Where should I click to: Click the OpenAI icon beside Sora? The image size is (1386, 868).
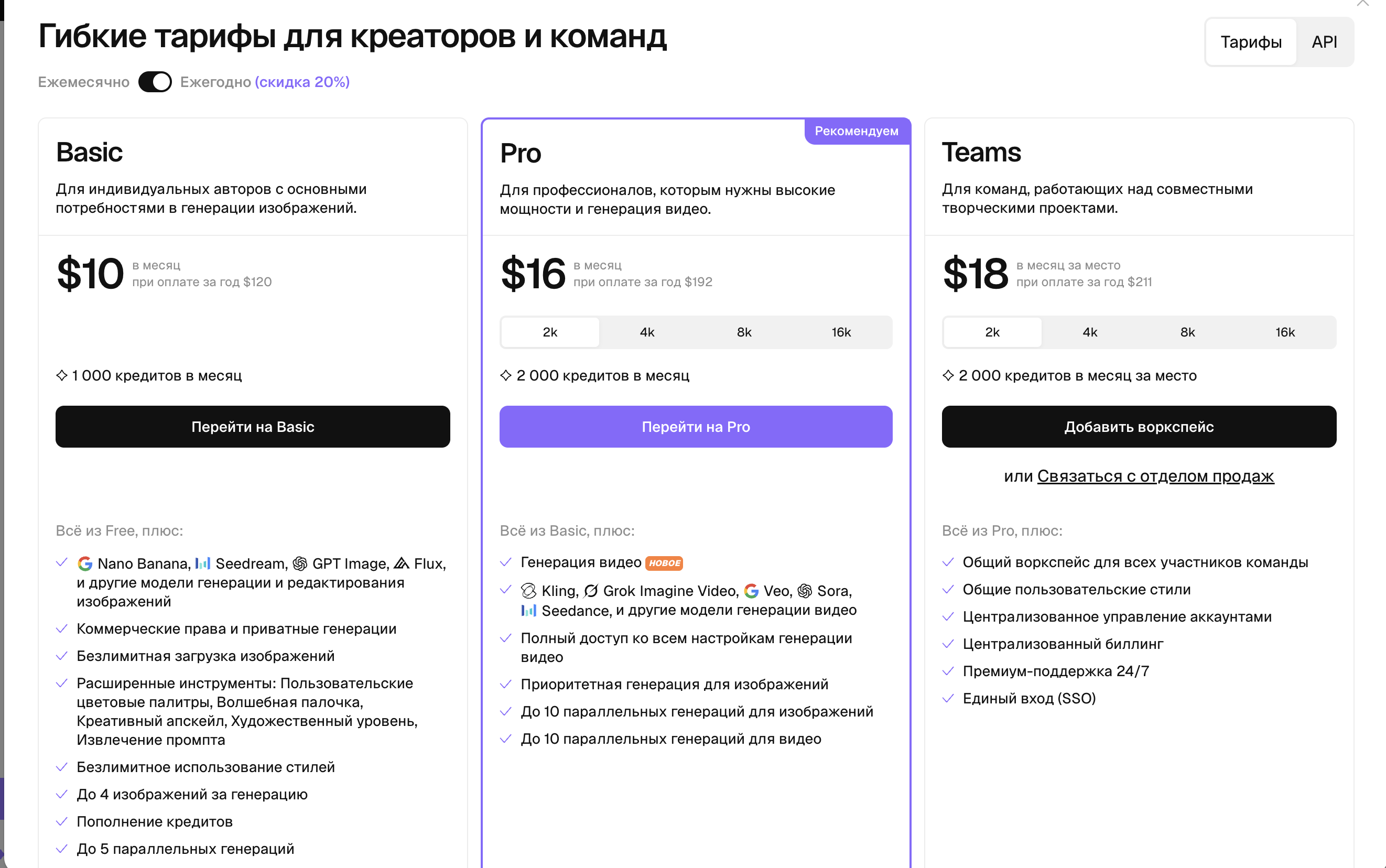(804, 591)
